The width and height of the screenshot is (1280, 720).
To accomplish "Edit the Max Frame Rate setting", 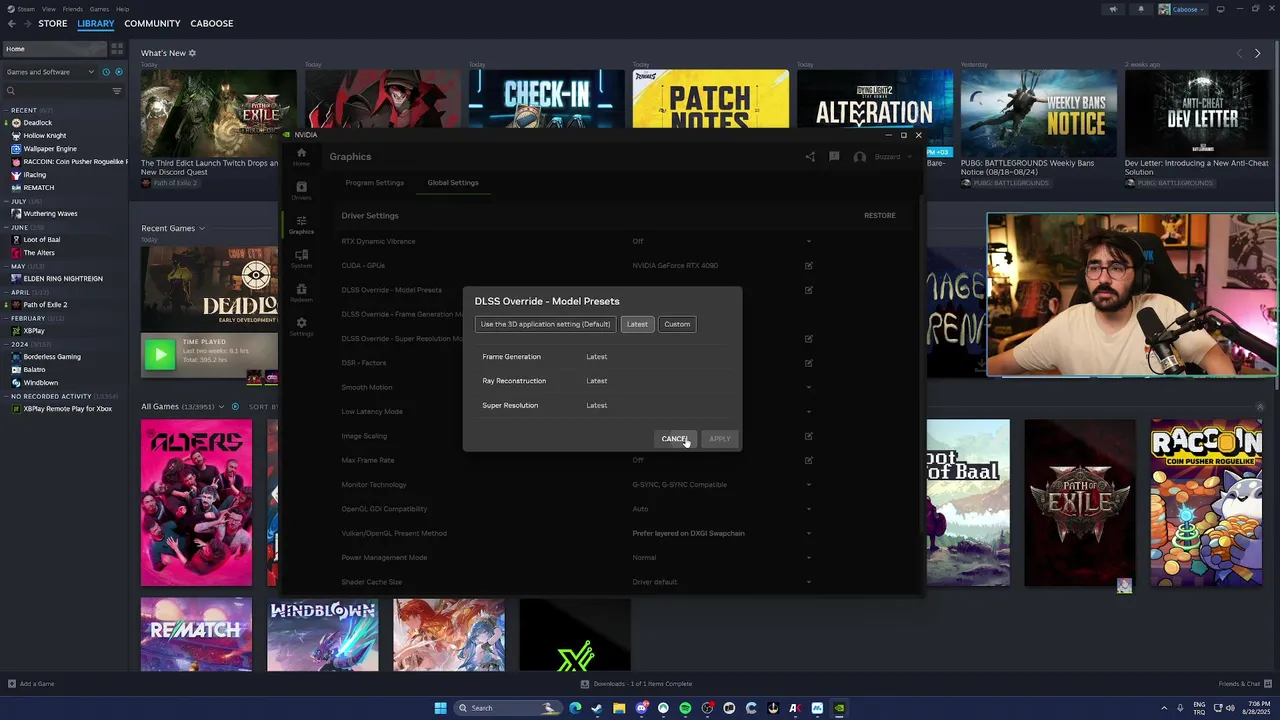I will coord(808,460).
